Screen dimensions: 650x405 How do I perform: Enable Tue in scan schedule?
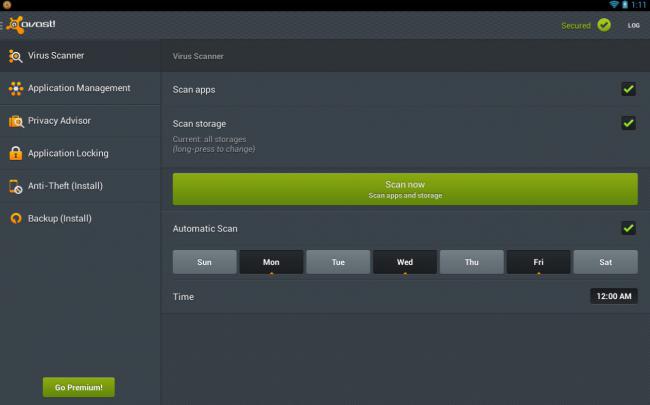[338, 262]
